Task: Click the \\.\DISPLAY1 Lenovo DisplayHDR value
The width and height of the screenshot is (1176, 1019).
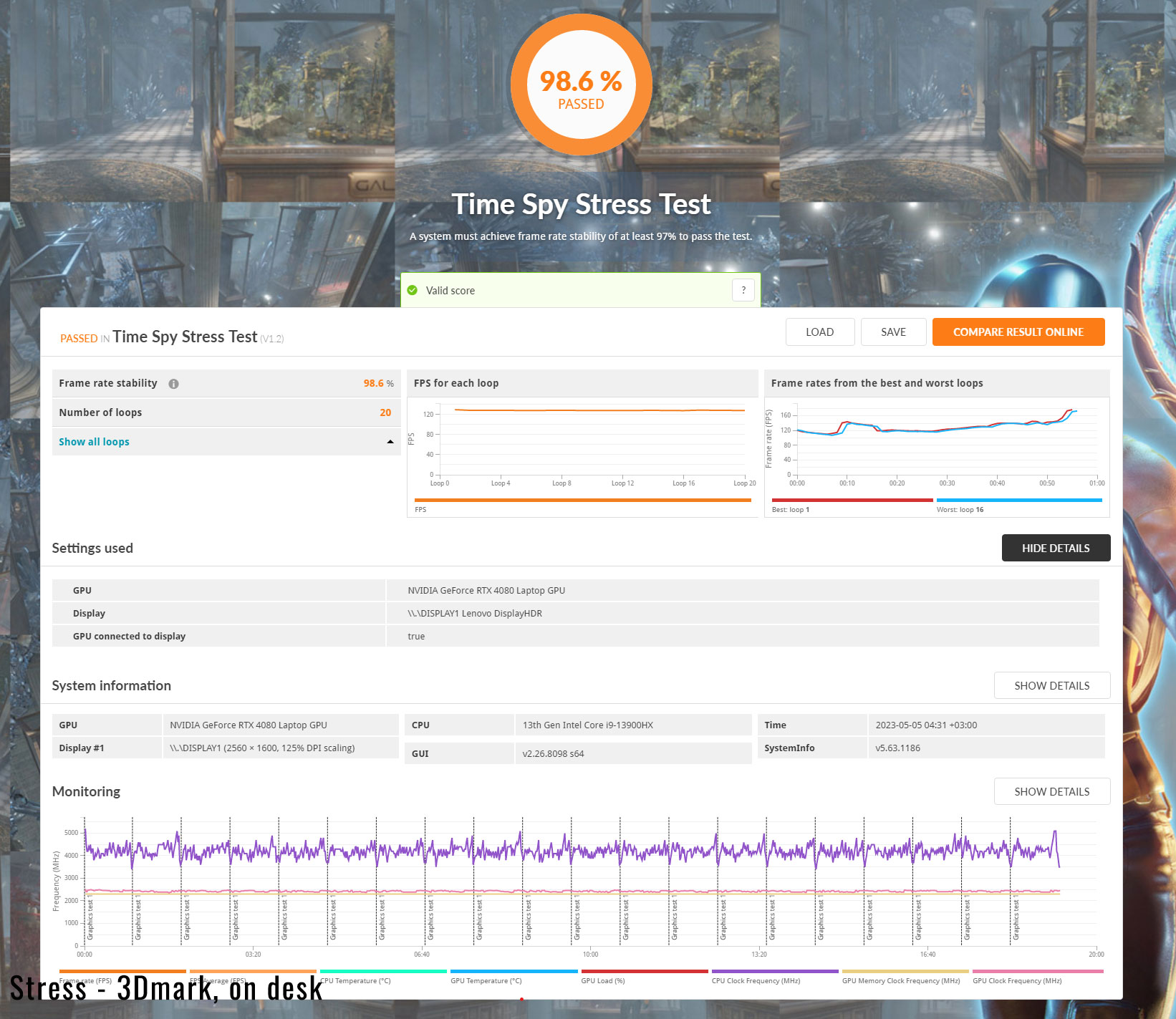Action: 475,613
